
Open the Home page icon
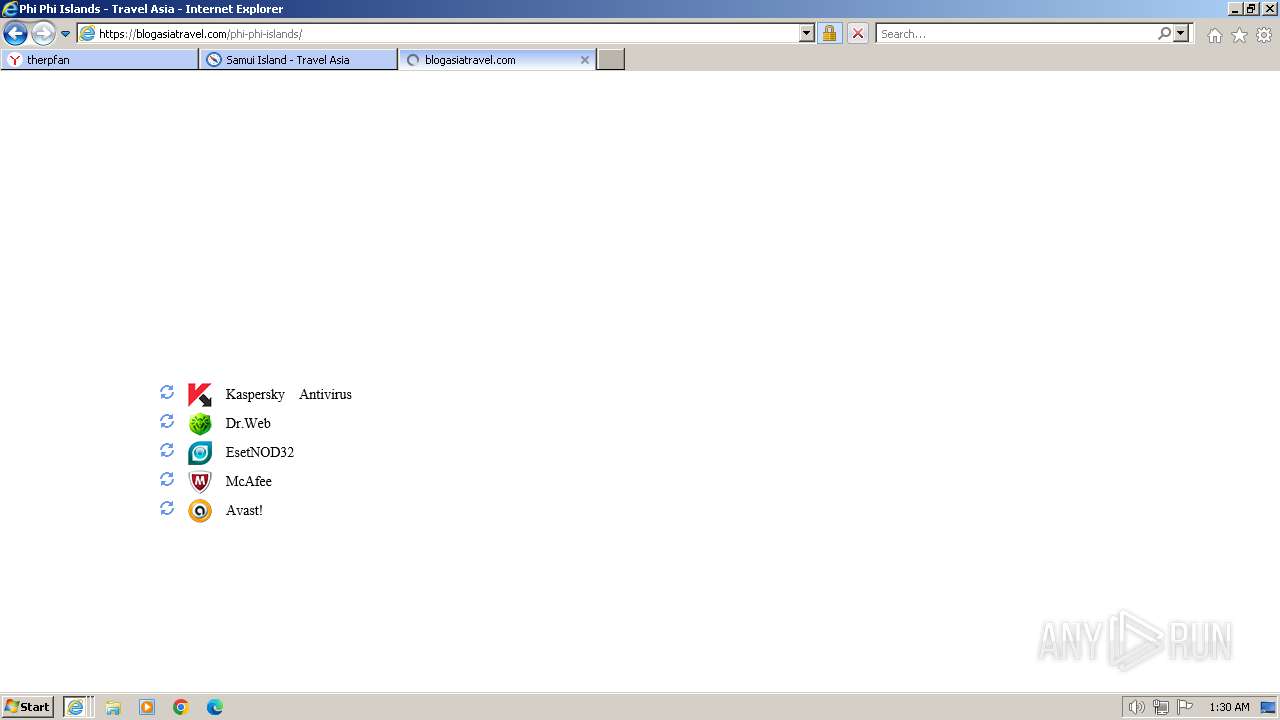[1214, 35]
